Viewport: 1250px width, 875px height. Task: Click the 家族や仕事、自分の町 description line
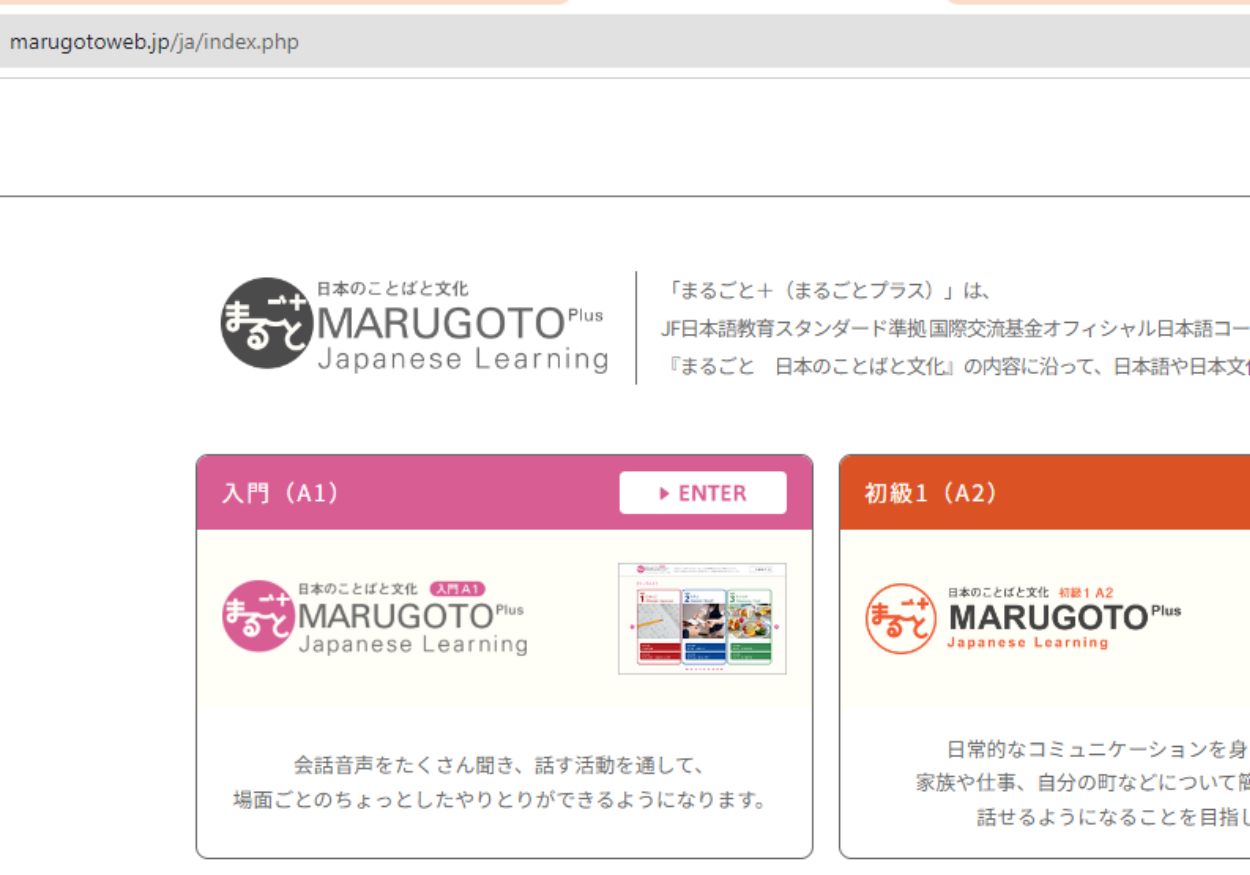click(1083, 783)
